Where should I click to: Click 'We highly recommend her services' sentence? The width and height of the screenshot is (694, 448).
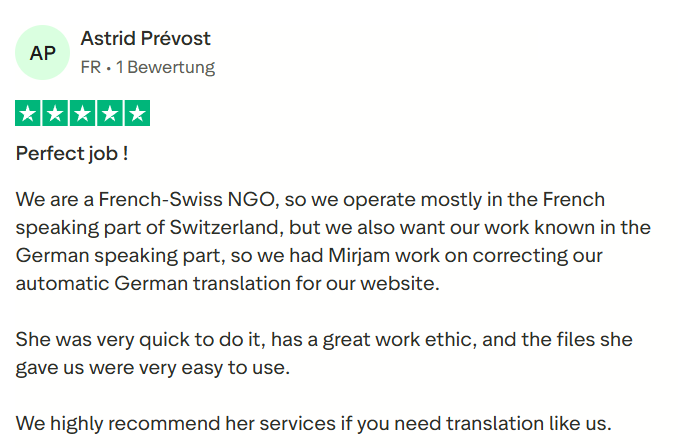tap(176, 423)
